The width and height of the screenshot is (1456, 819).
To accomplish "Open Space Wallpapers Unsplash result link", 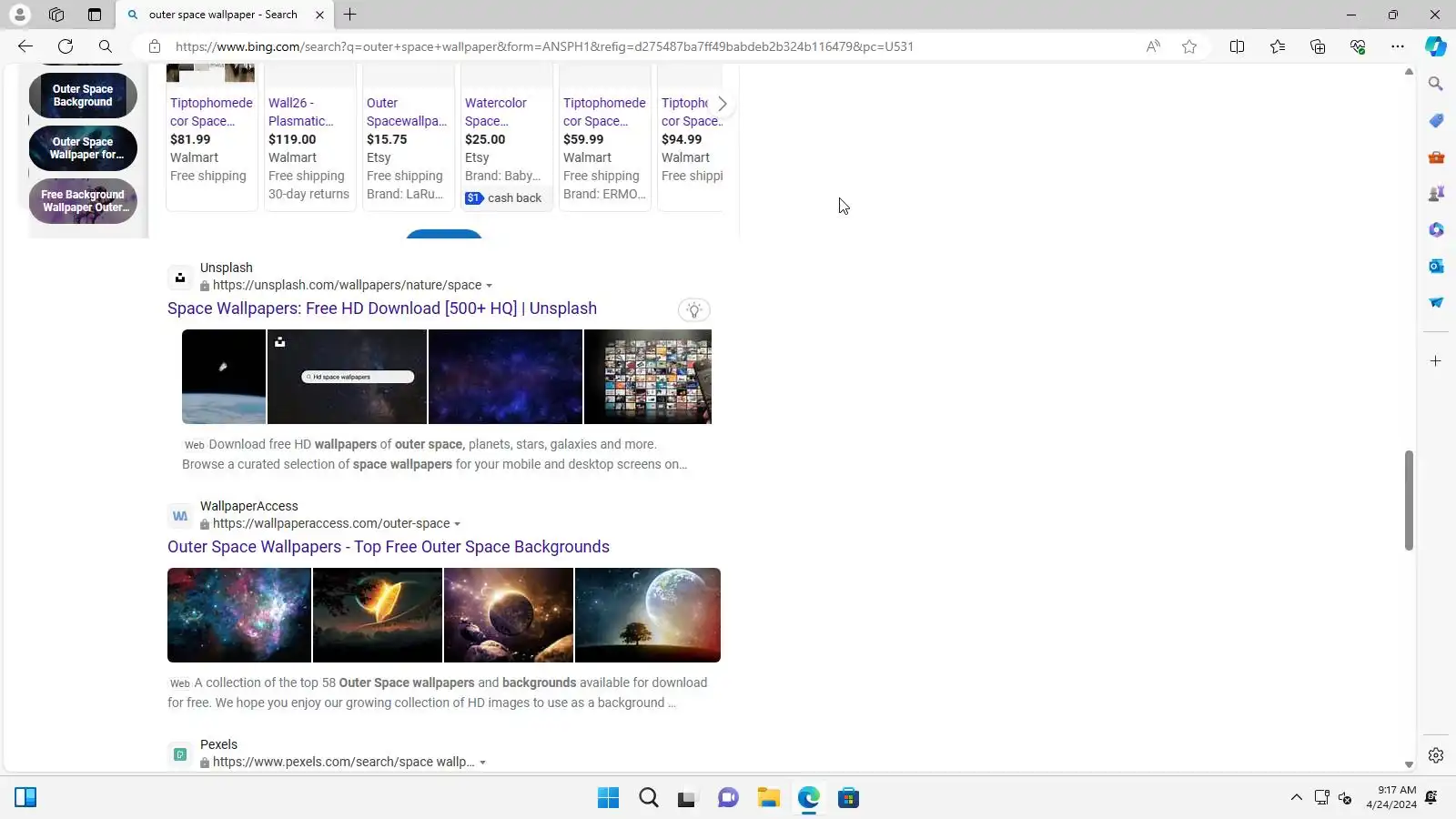I will click(x=382, y=308).
